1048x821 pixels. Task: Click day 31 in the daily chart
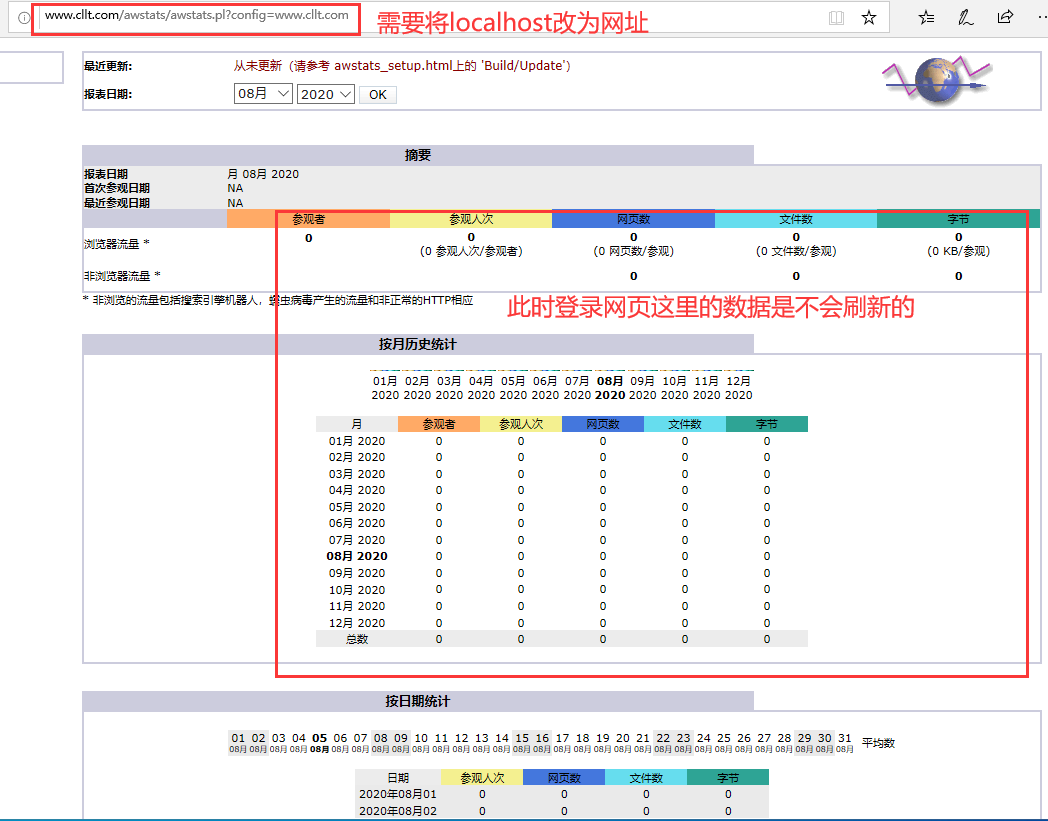845,743
